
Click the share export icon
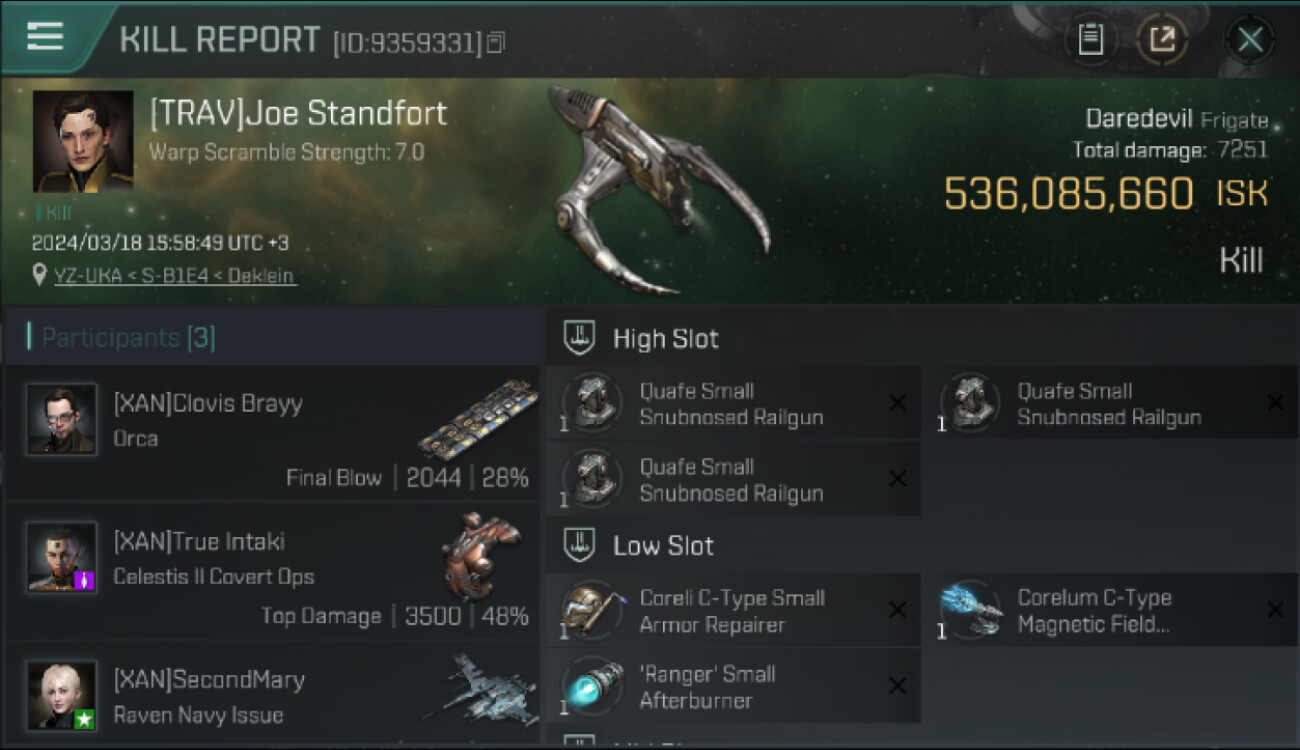[1161, 40]
